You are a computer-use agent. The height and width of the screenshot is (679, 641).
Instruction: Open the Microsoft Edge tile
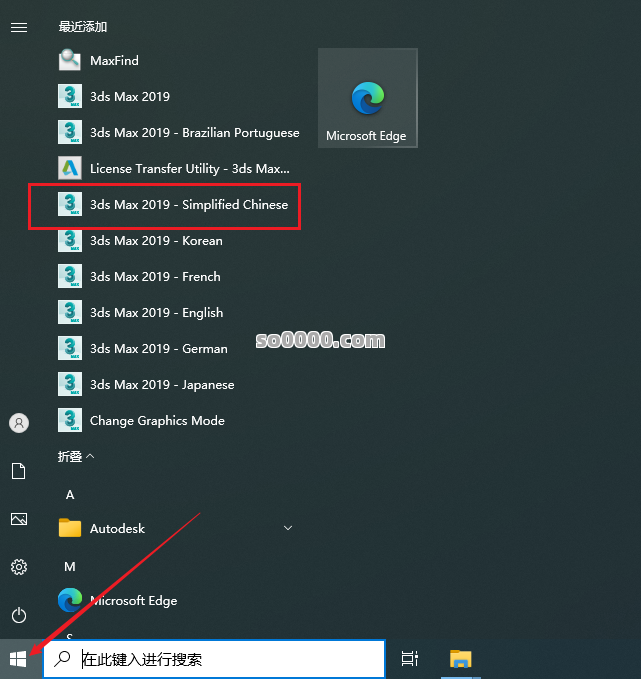tap(367, 98)
